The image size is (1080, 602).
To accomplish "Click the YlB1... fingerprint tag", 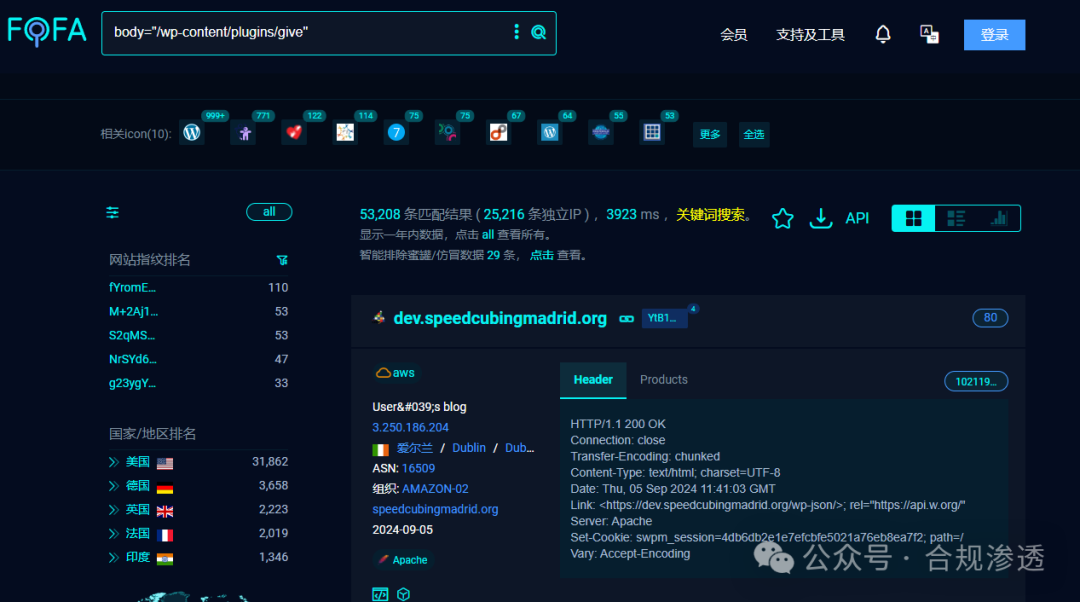I will click(665, 318).
